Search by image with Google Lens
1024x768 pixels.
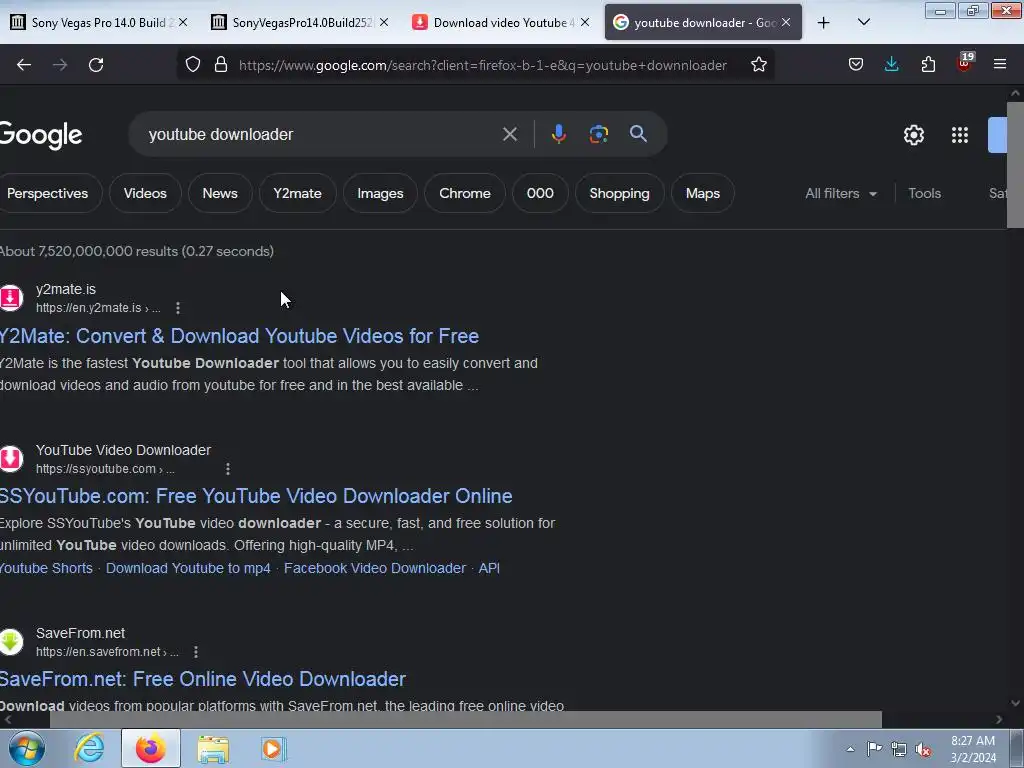coord(598,134)
